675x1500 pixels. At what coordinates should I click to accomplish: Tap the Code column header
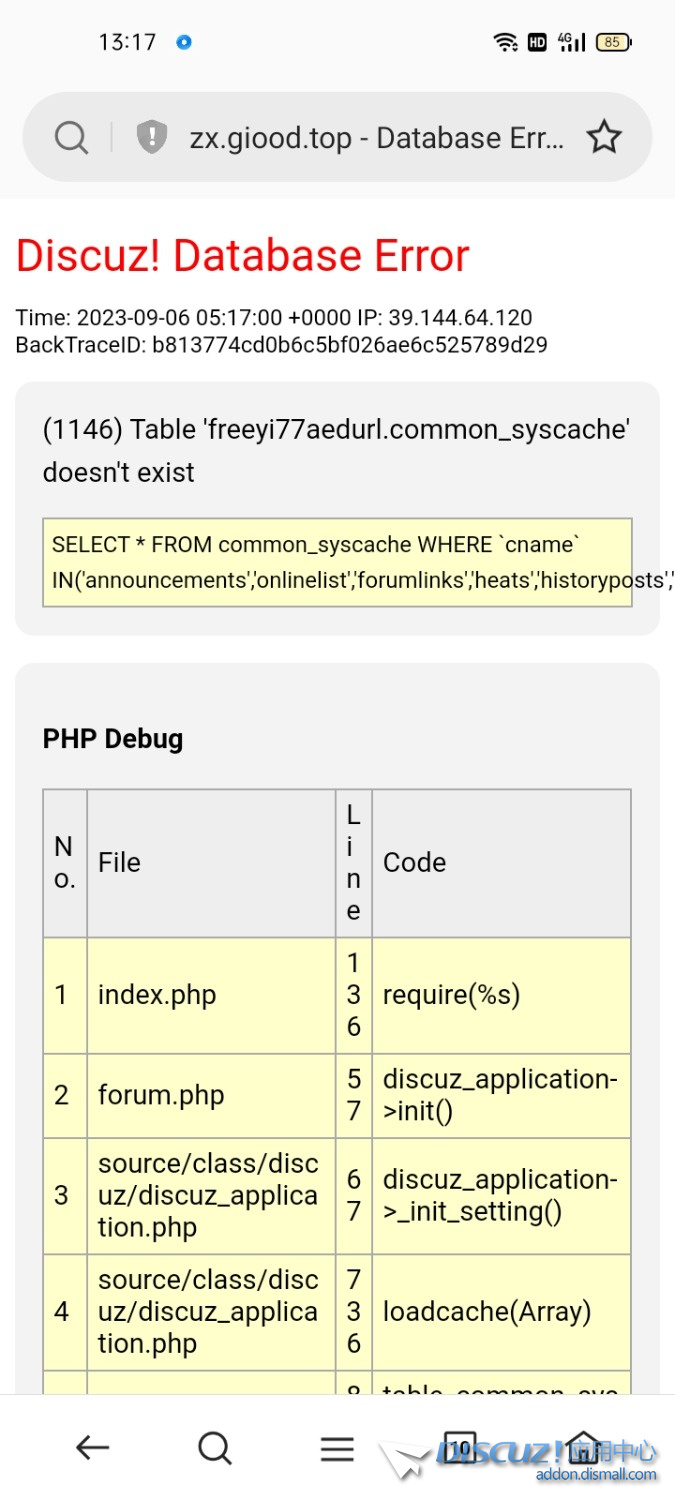pyautogui.click(x=500, y=862)
